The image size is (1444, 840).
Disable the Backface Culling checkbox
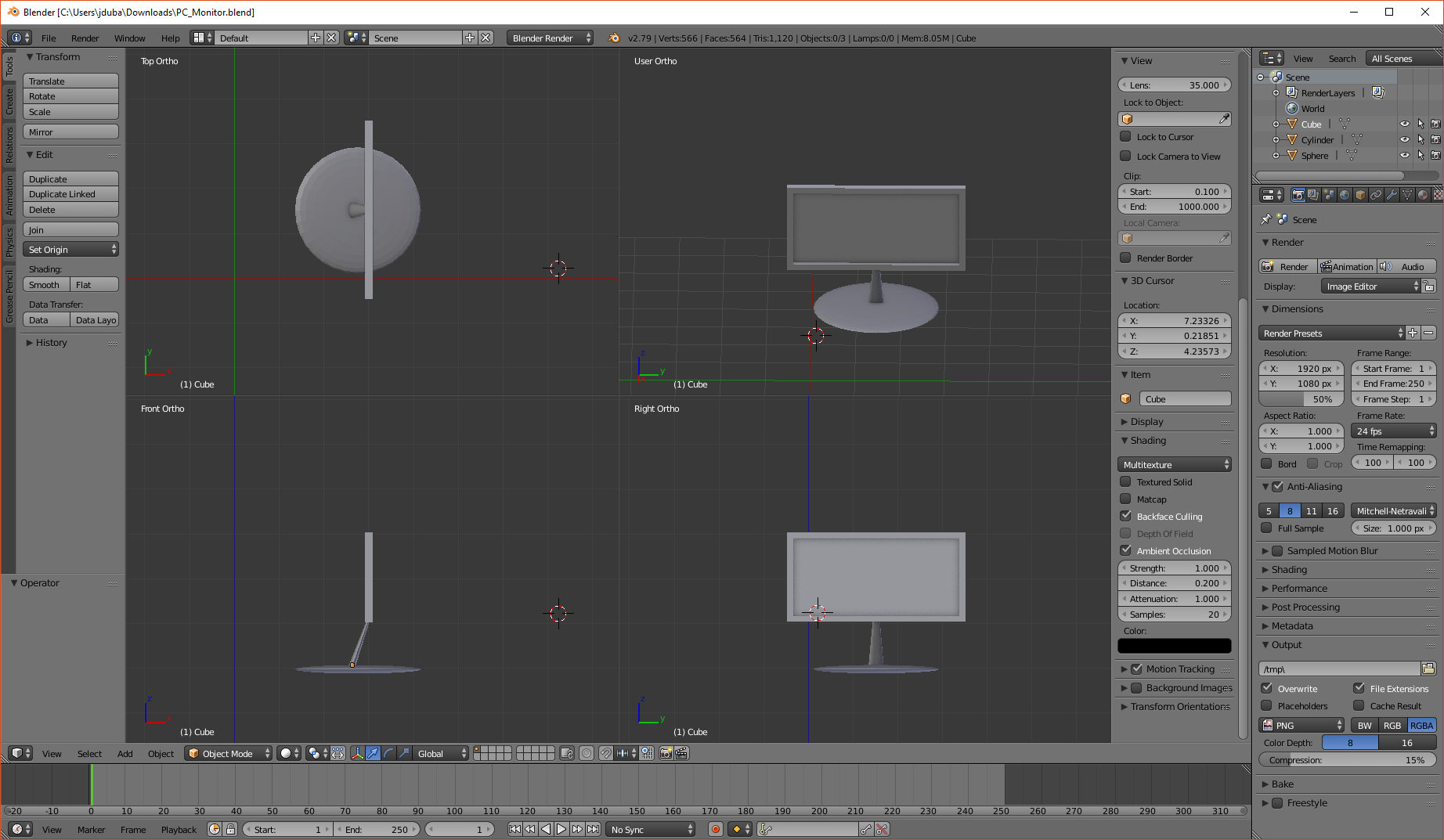[x=1126, y=516]
